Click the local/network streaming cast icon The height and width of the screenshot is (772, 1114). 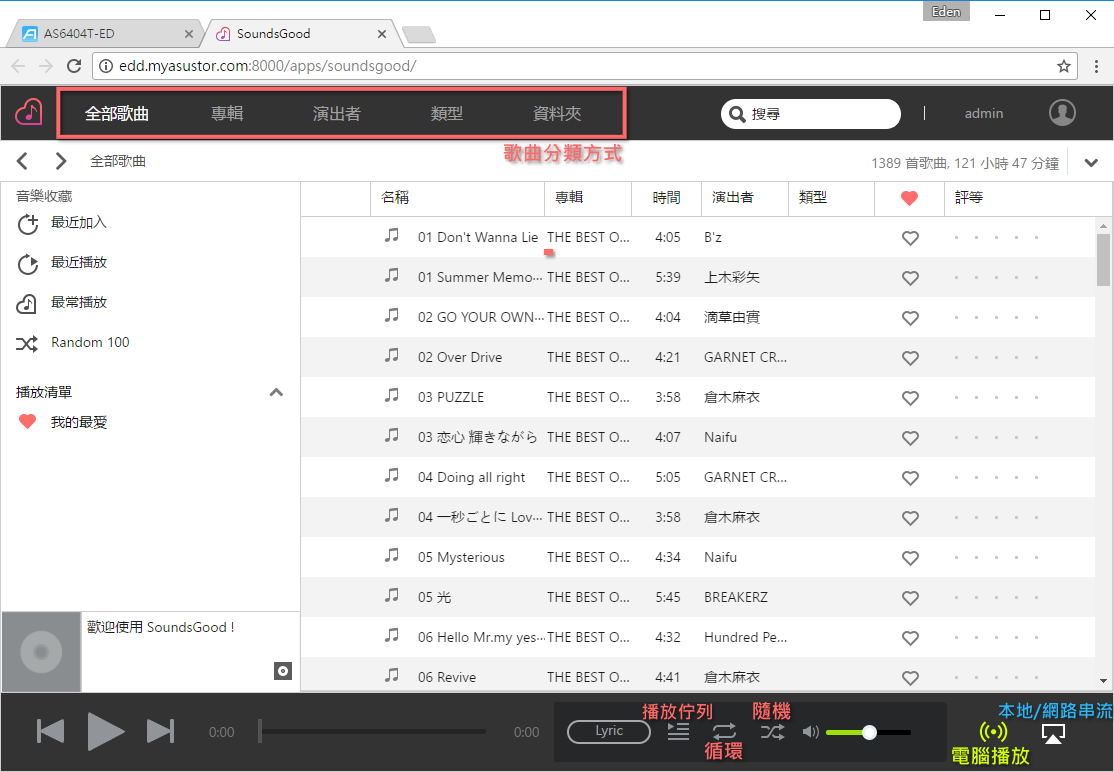[1053, 733]
